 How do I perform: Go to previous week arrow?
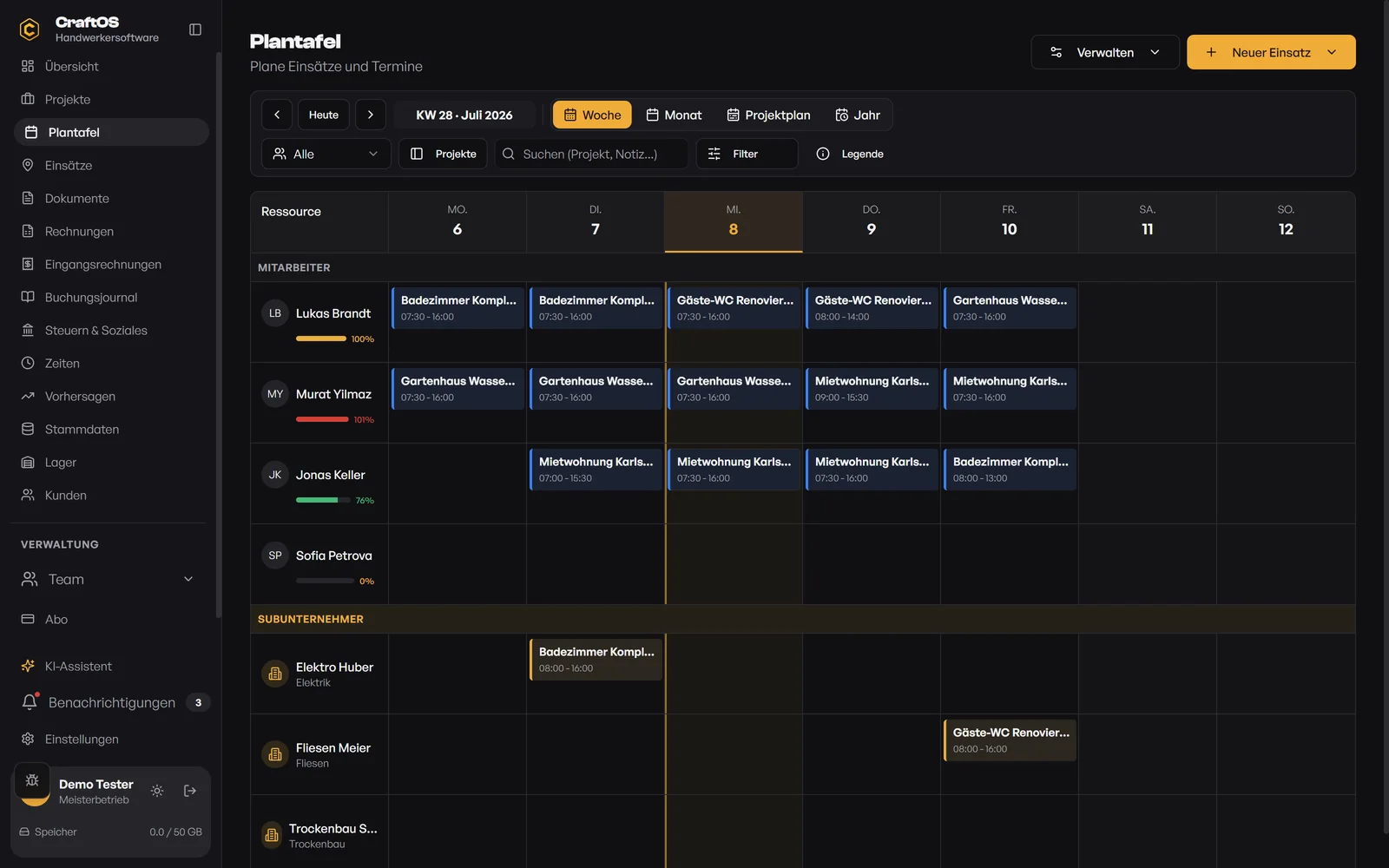tap(277, 115)
